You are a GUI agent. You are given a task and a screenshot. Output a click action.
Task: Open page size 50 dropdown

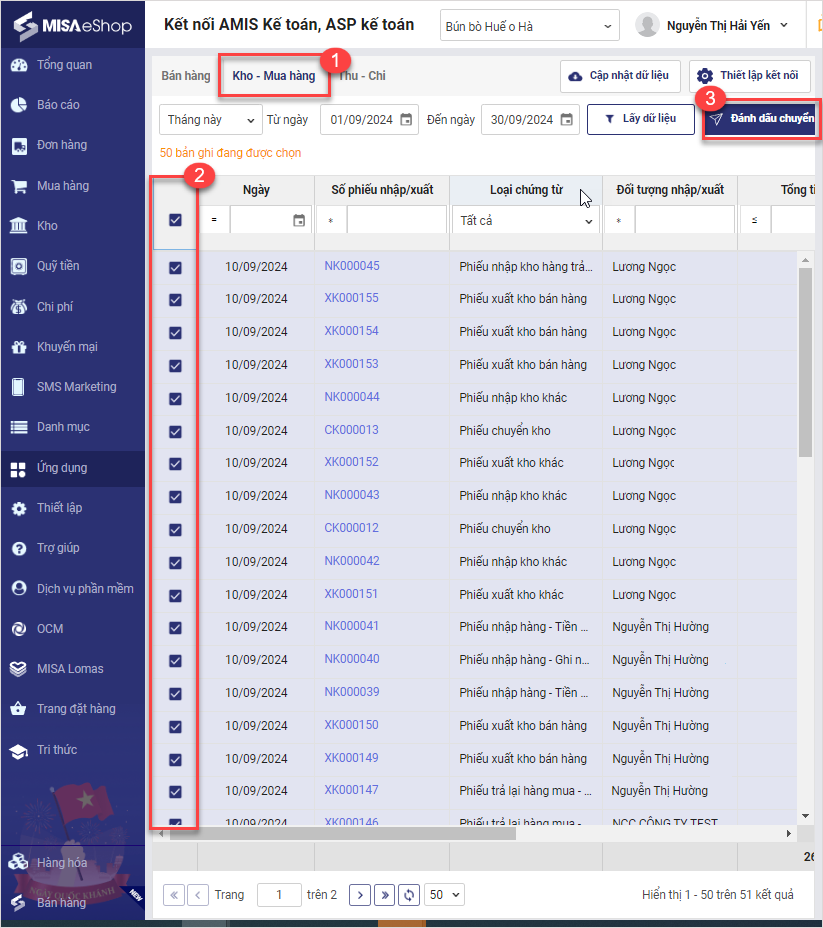pos(444,895)
